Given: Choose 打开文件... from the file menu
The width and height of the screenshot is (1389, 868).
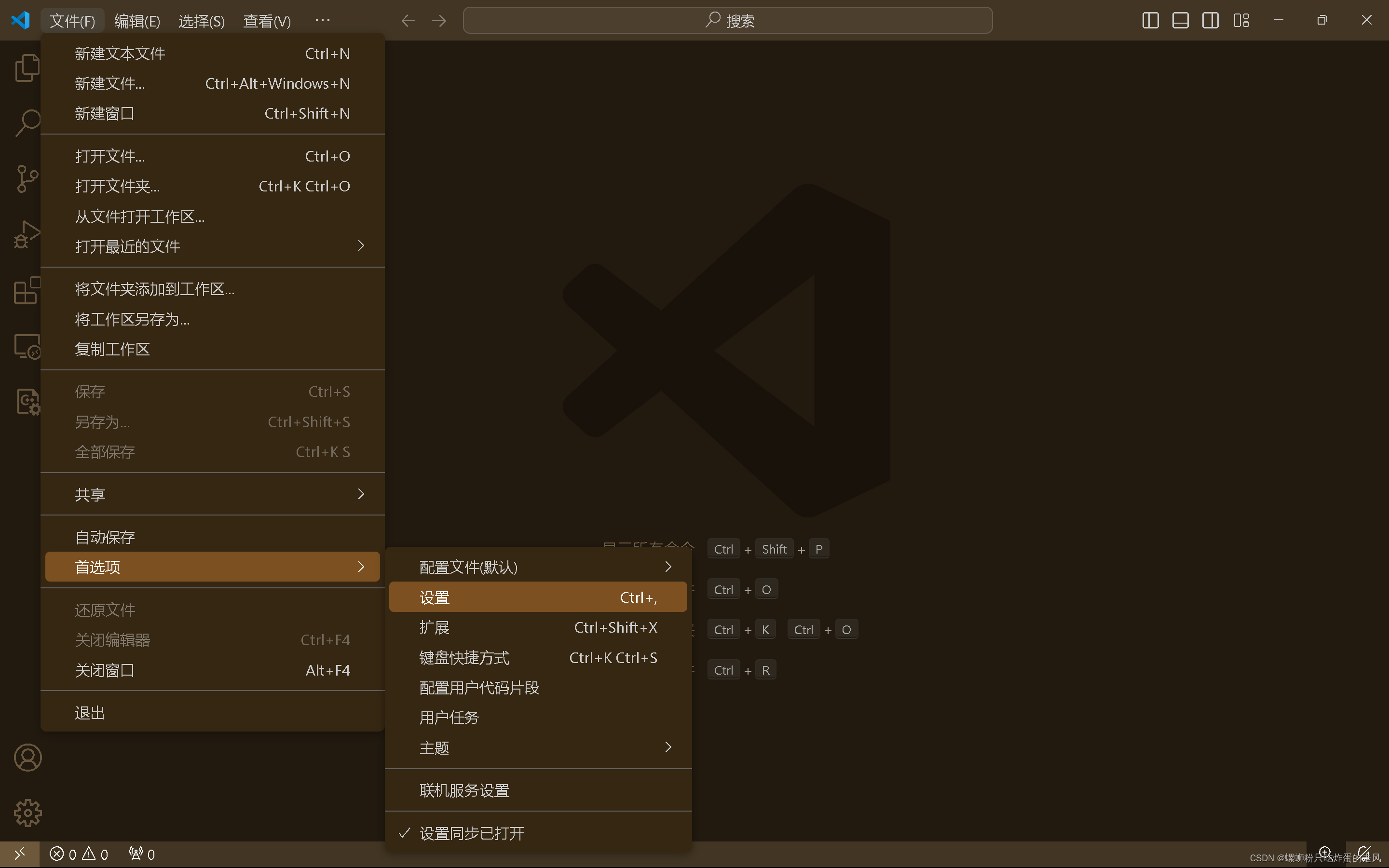Looking at the screenshot, I should coord(212,156).
